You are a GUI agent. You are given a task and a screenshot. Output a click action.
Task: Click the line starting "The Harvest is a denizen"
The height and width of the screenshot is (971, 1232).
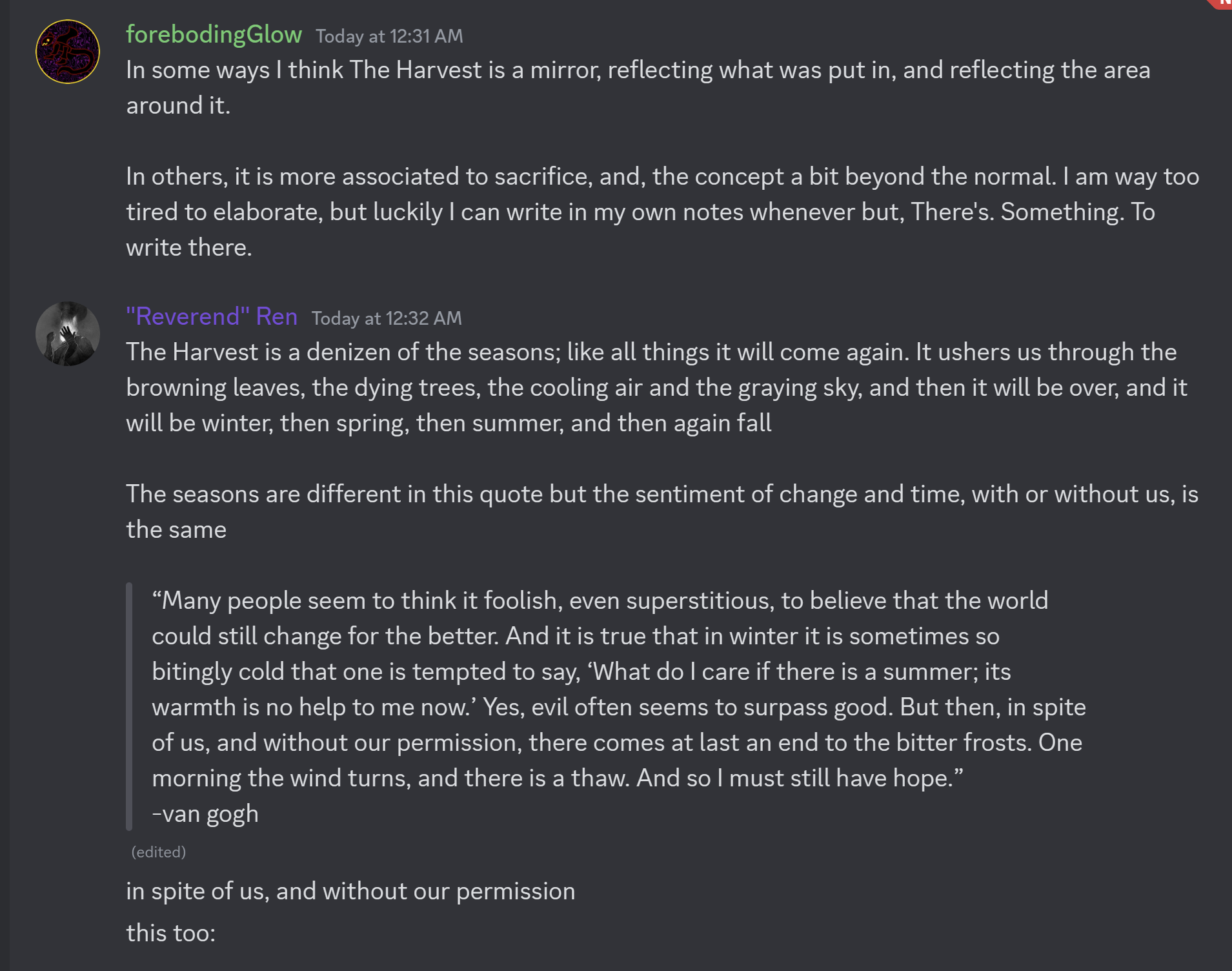(651, 352)
